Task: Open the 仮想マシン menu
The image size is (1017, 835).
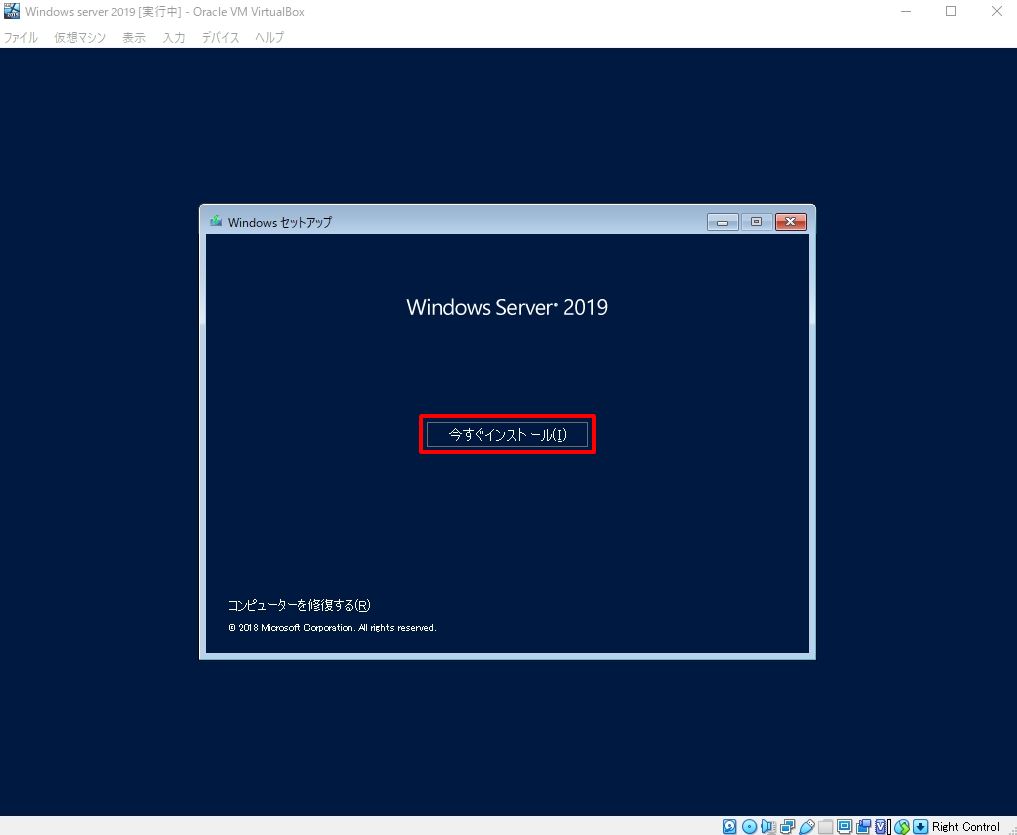Action: (x=80, y=38)
